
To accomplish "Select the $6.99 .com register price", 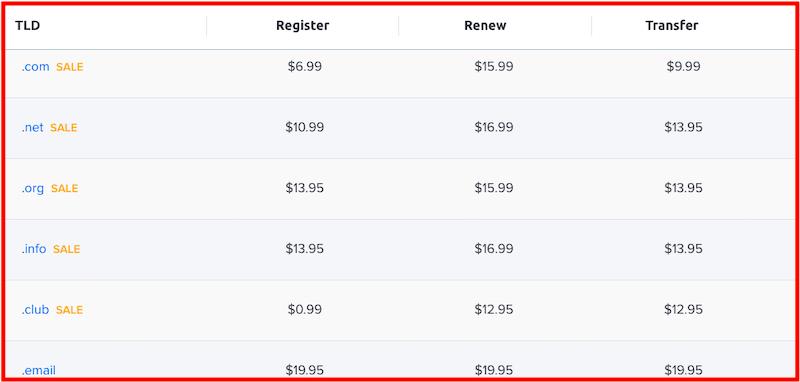I will 305,66.
